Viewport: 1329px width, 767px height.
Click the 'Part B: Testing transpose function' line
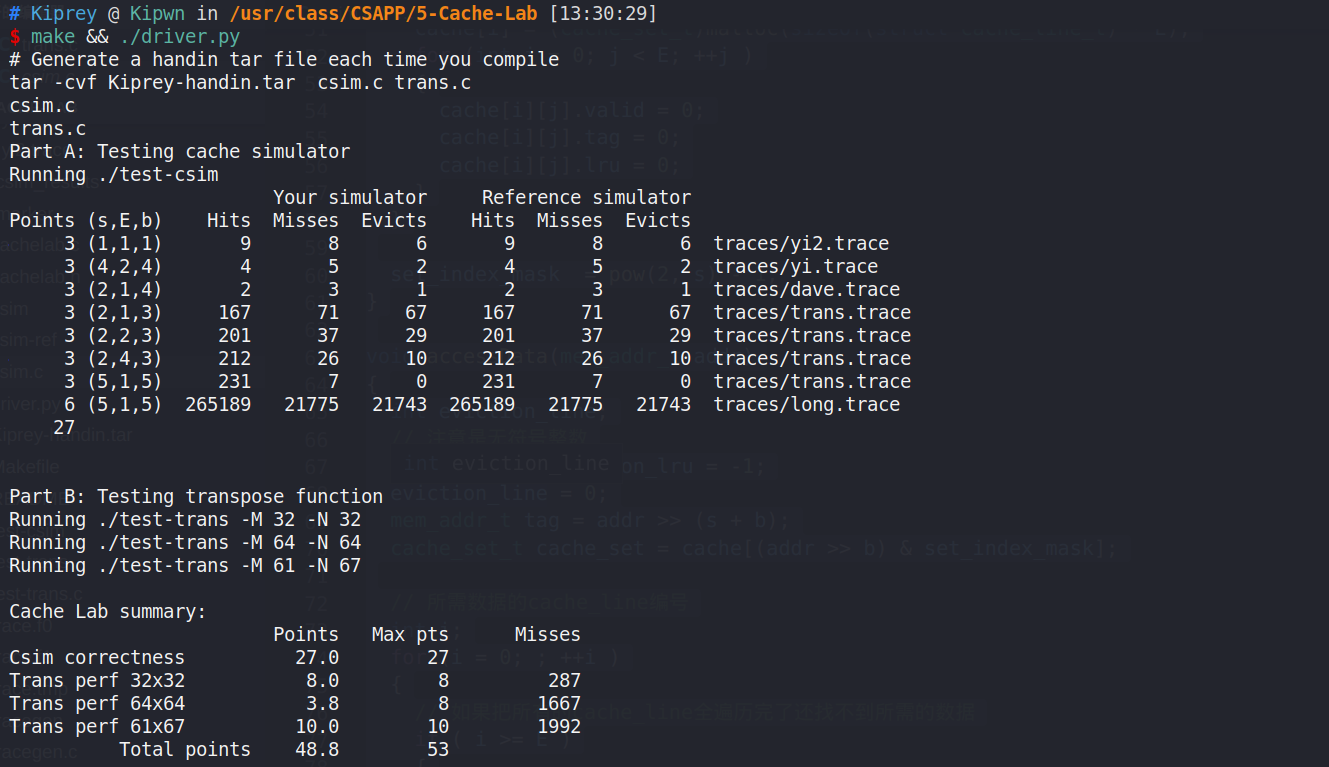pos(196,497)
